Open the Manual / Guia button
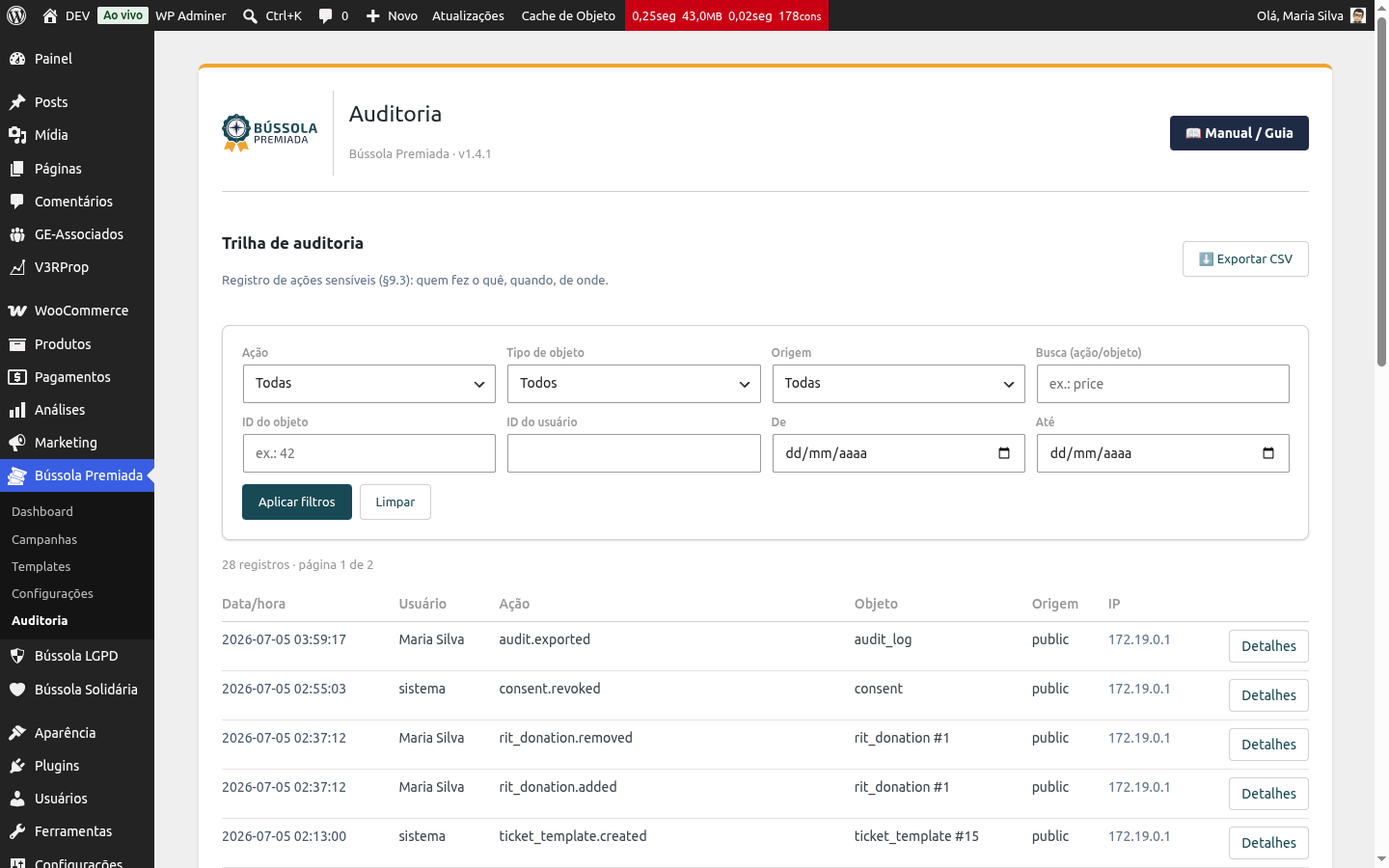 pos(1239,133)
